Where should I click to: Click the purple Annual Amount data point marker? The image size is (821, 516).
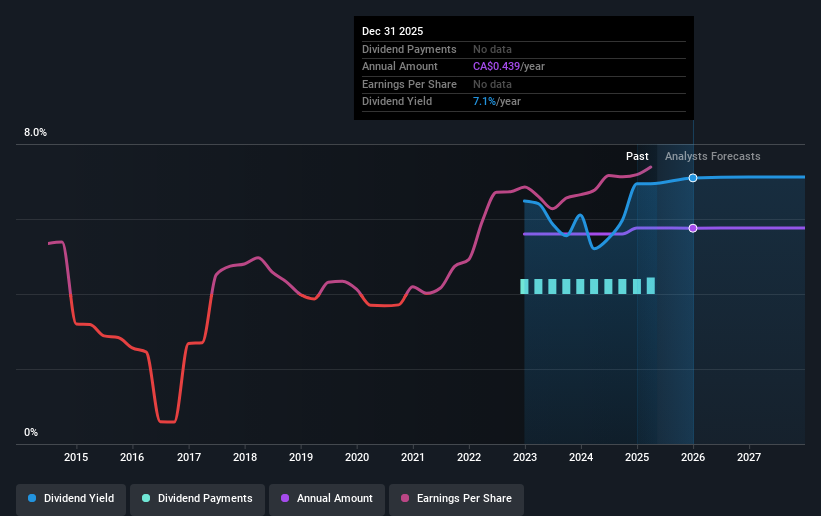(693, 228)
